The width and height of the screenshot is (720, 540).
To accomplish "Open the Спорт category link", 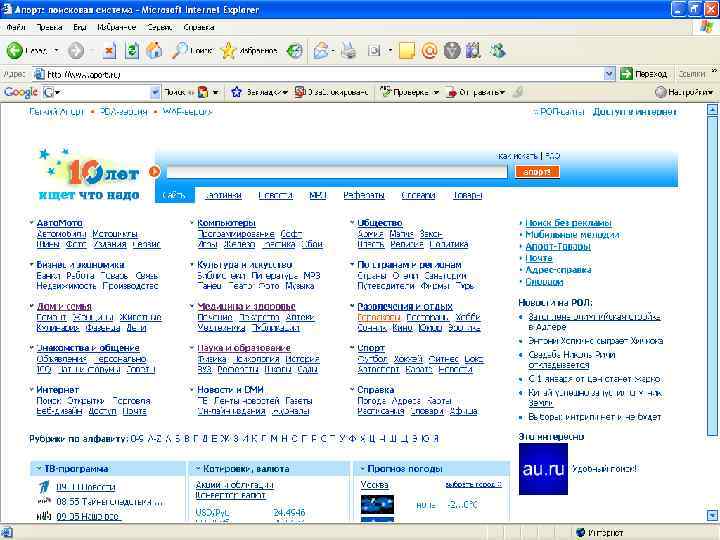I will point(371,348).
